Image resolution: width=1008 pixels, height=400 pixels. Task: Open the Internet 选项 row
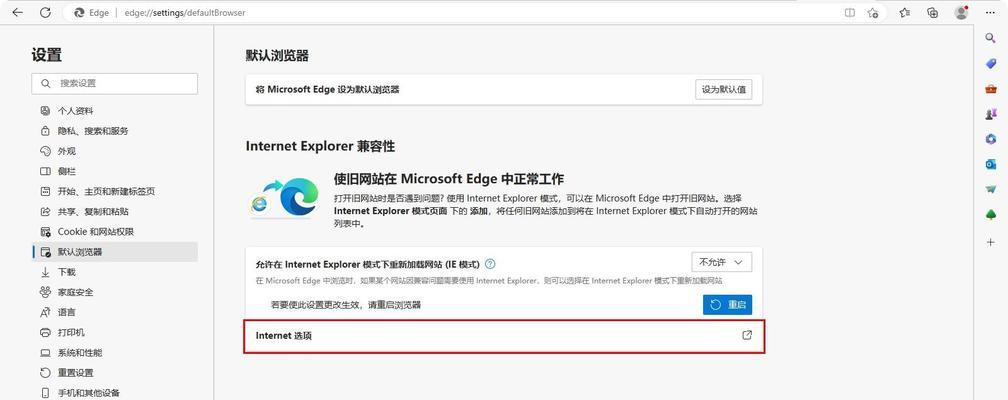tap(504, 336)
